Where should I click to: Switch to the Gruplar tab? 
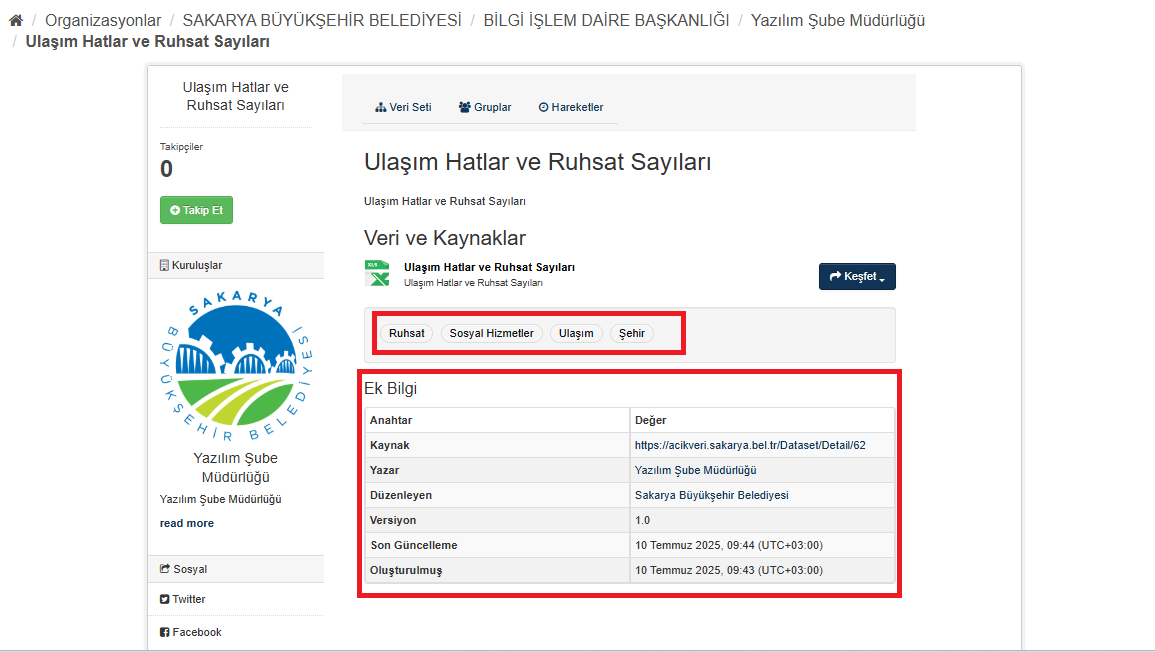(x=485, y=107)
